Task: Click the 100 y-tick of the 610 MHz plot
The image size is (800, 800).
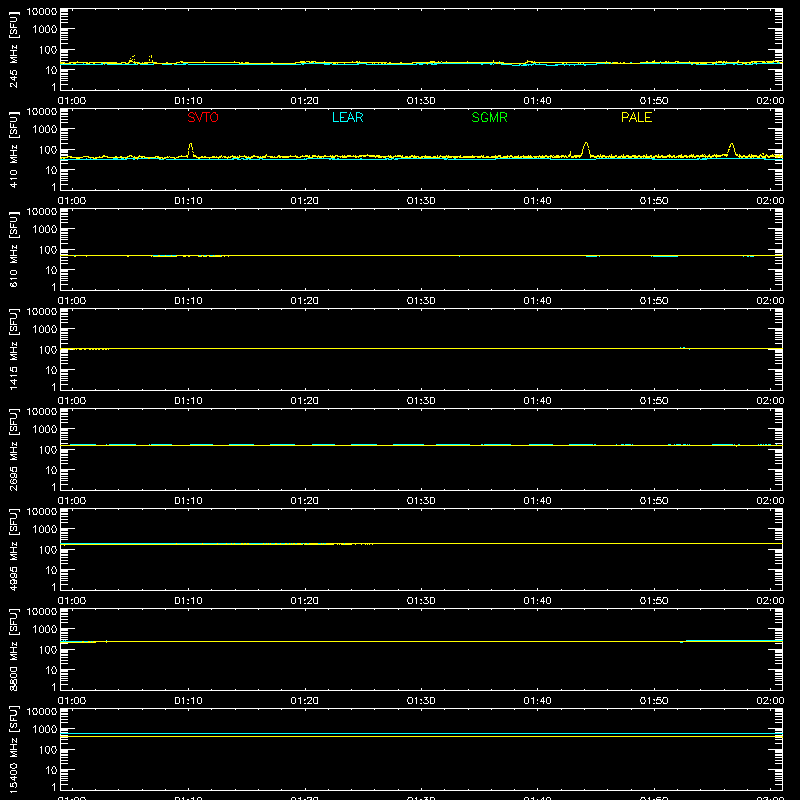Action: click(x=48, y=250)
